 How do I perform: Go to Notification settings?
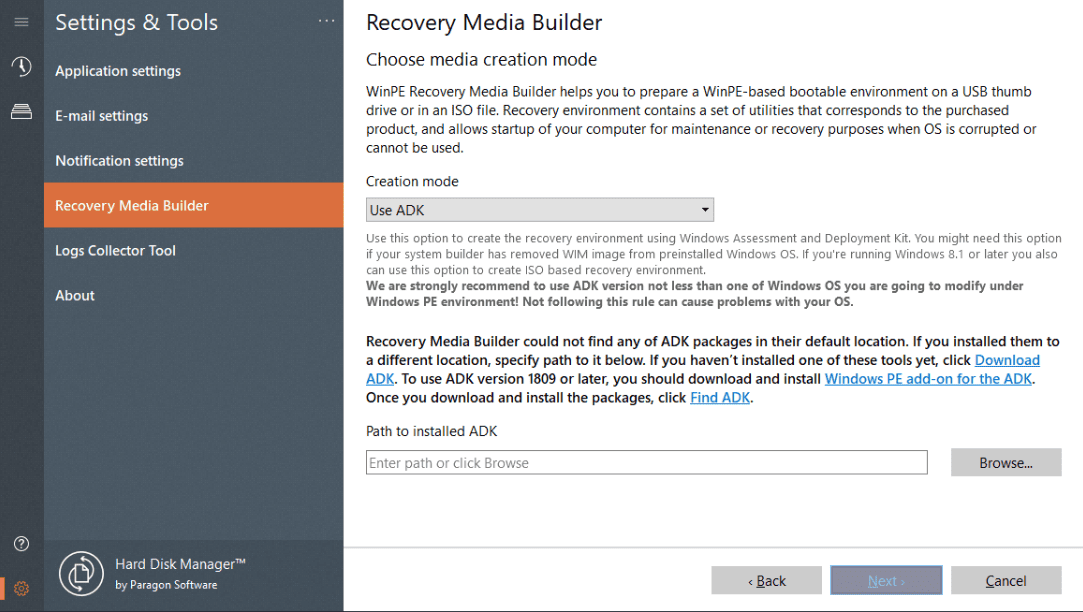click(193, 160)
